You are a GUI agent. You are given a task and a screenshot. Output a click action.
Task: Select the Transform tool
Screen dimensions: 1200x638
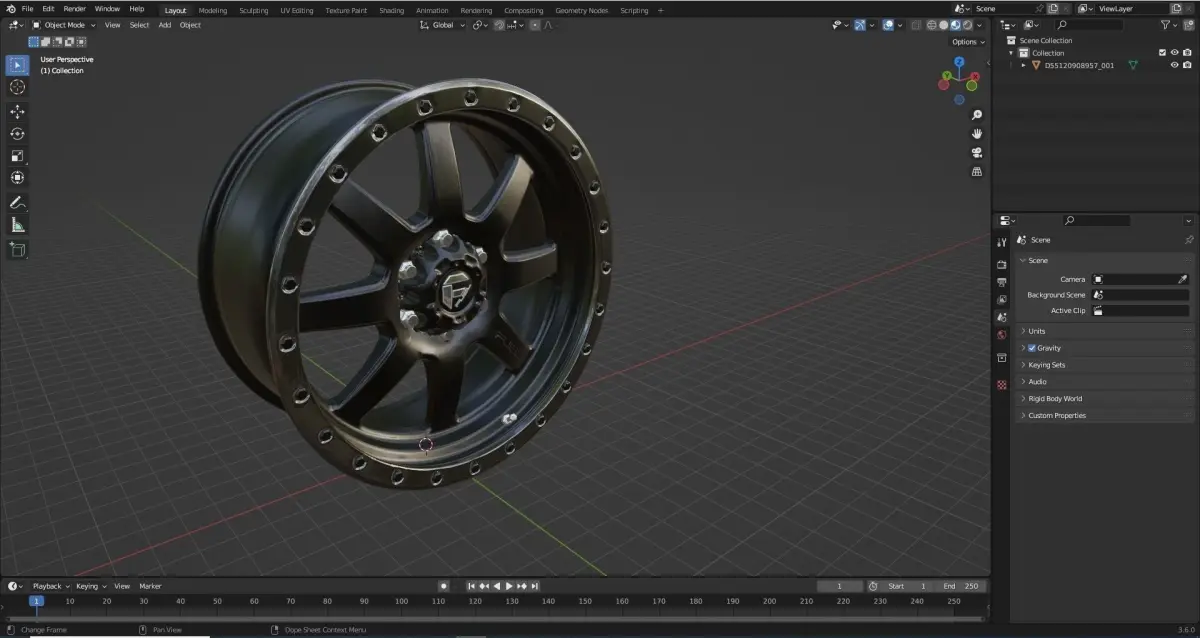pyautogui.click(x=17, y=178)
